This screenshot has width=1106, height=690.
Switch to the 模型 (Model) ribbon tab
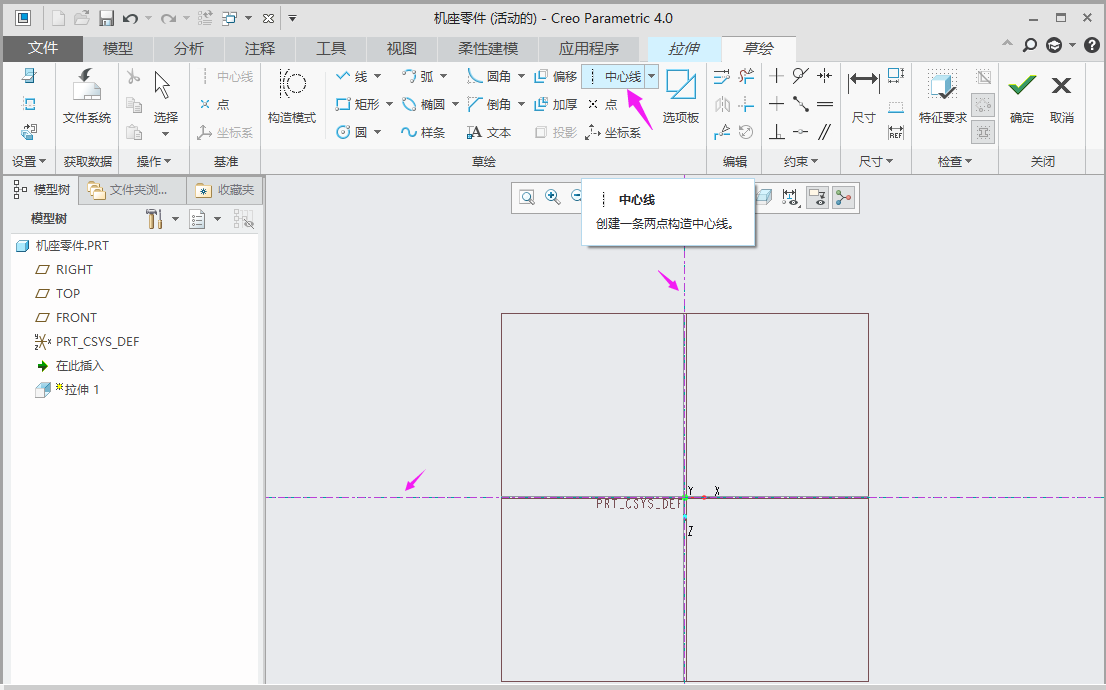118,48
